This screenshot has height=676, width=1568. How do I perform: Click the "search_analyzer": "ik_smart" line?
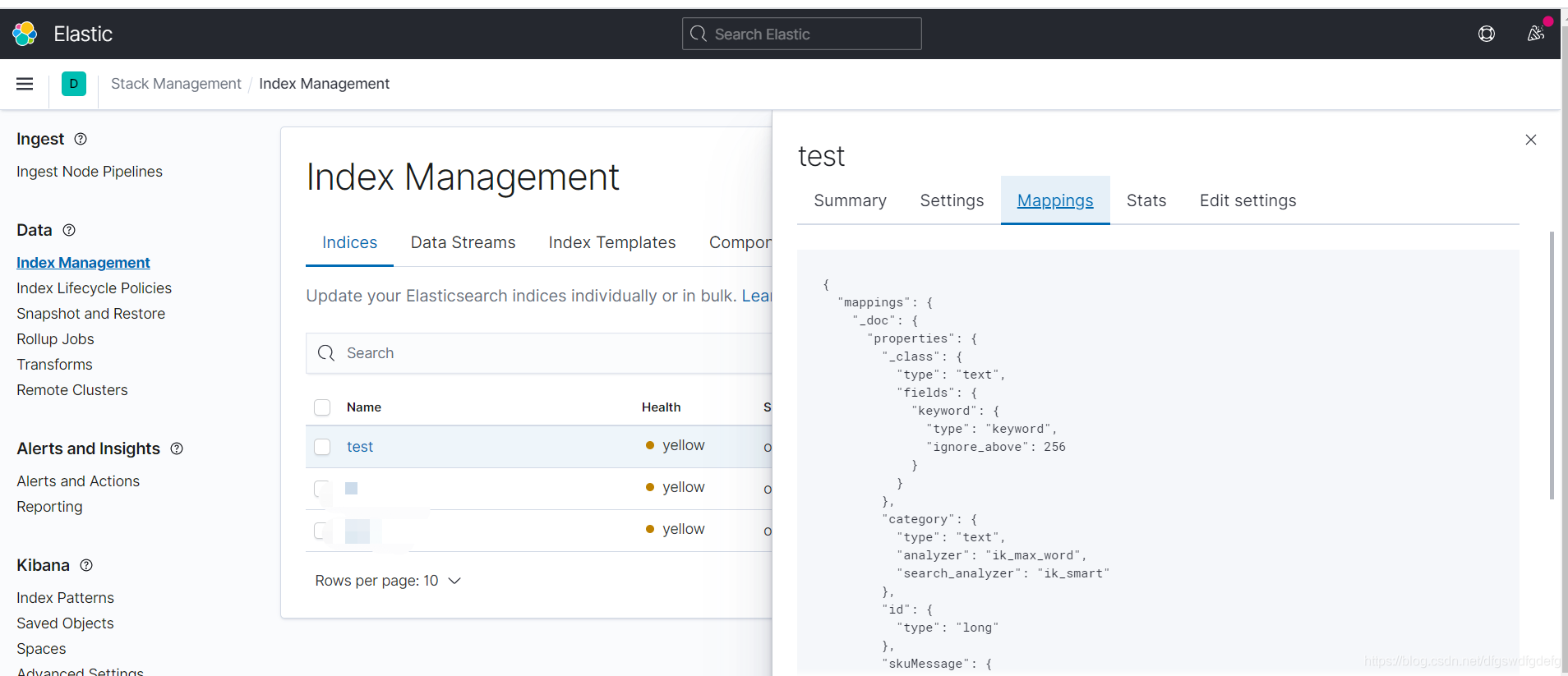coord(1003,573)
